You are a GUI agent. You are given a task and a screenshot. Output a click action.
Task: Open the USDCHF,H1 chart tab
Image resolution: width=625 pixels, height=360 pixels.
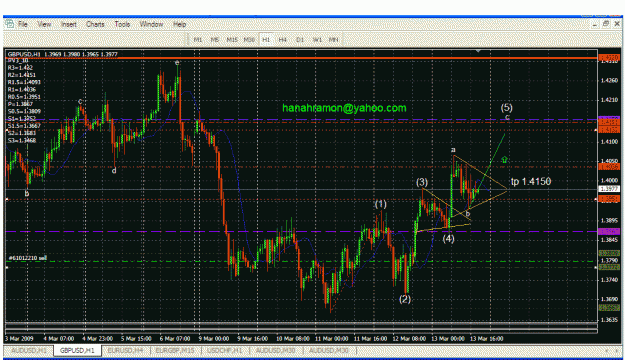[x=225, y=350]
